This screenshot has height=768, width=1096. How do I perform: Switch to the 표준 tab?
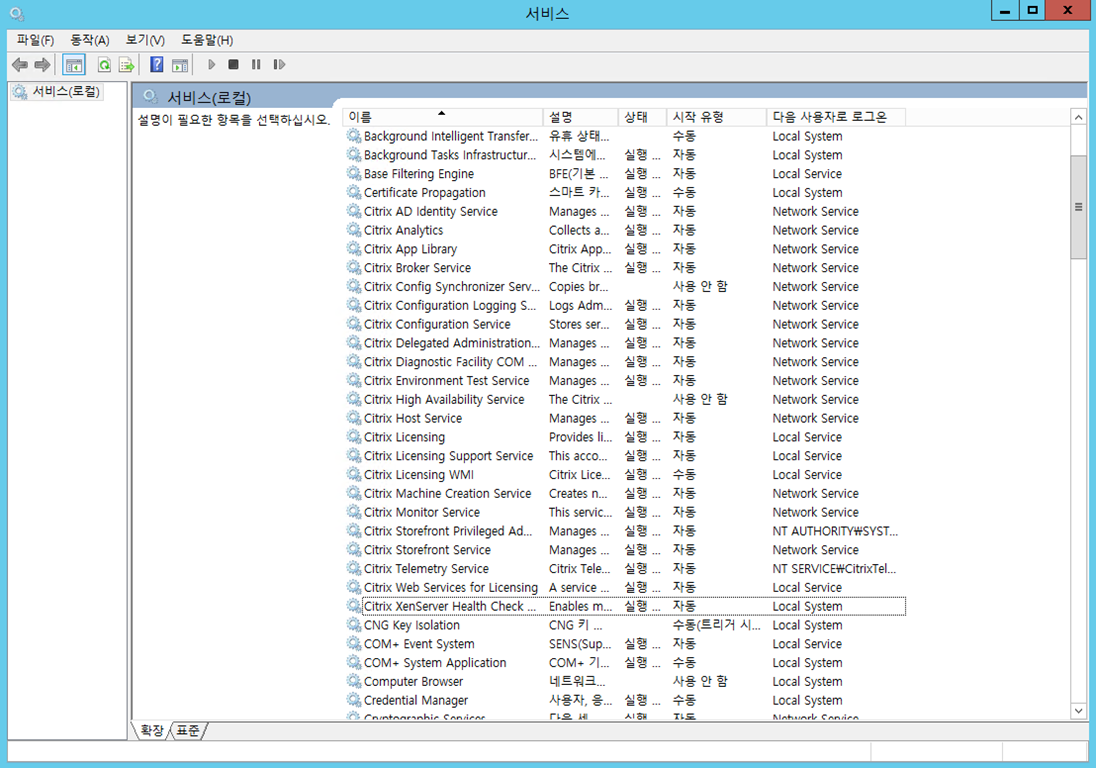[187, 730]
